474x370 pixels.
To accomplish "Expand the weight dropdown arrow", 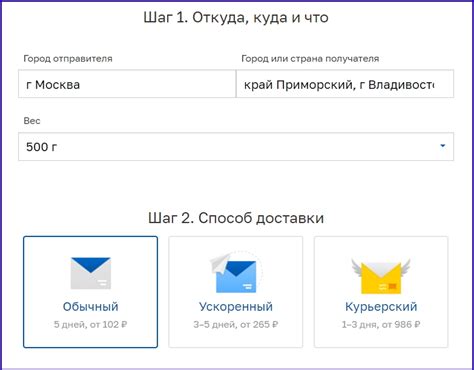I will click(443, 146).
